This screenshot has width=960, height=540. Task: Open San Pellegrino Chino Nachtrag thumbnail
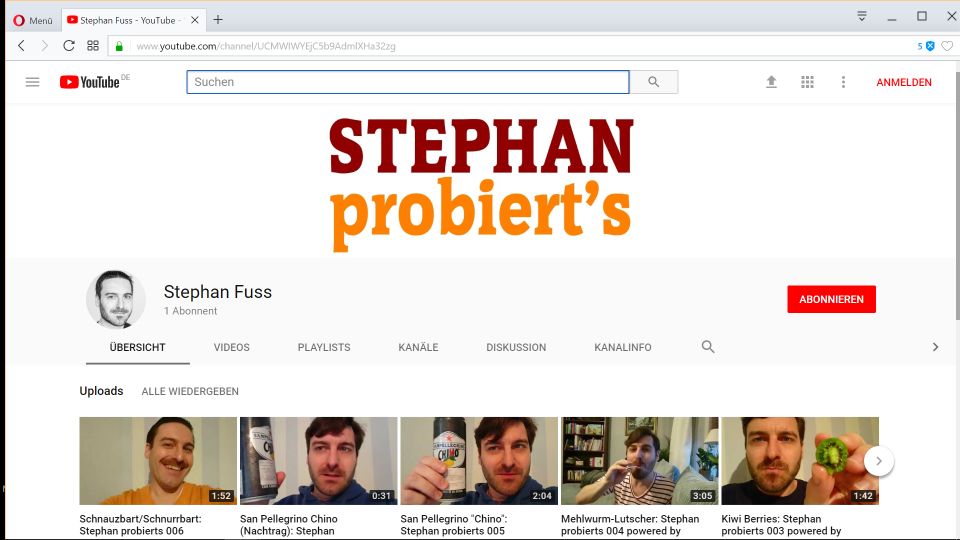click(318, 461)
